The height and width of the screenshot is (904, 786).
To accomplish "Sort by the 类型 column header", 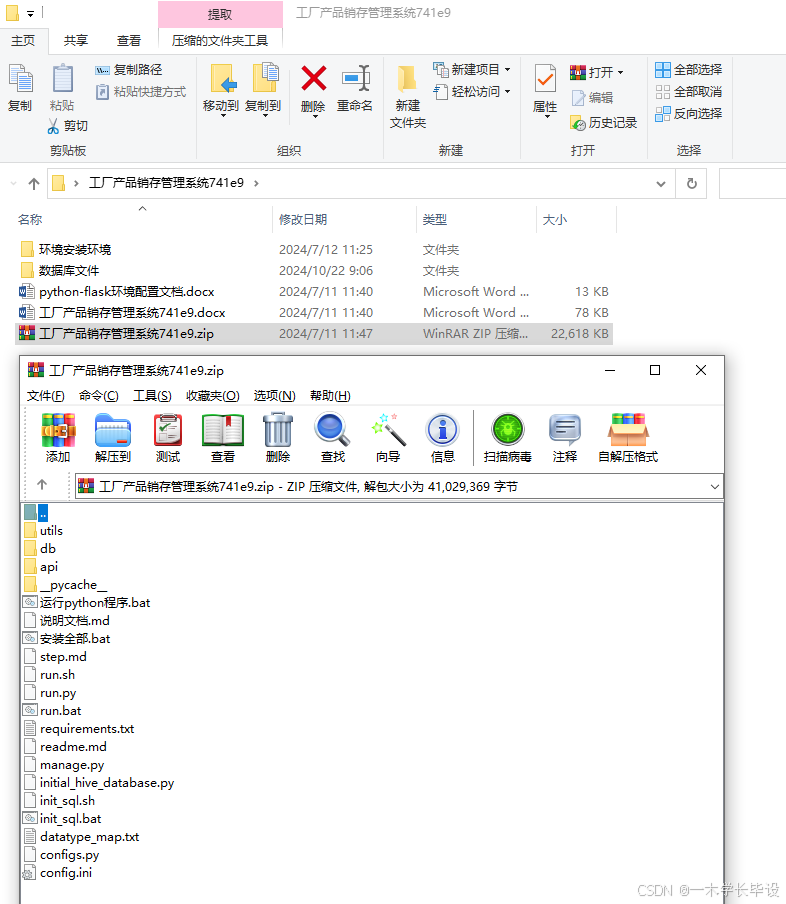I will [434, 220].
